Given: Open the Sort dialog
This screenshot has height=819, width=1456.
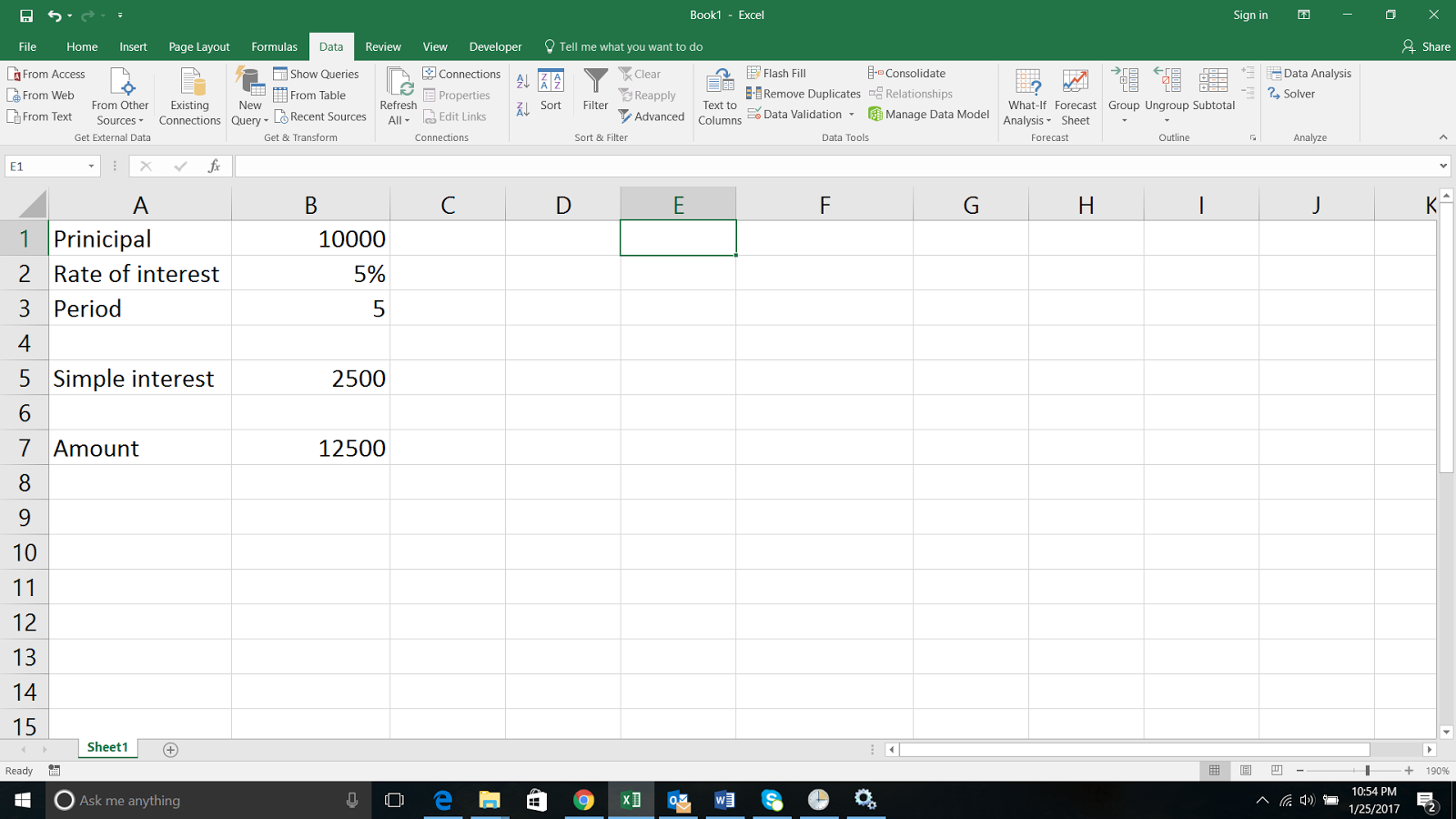Looking at the screenshot, I should point(551,95).
